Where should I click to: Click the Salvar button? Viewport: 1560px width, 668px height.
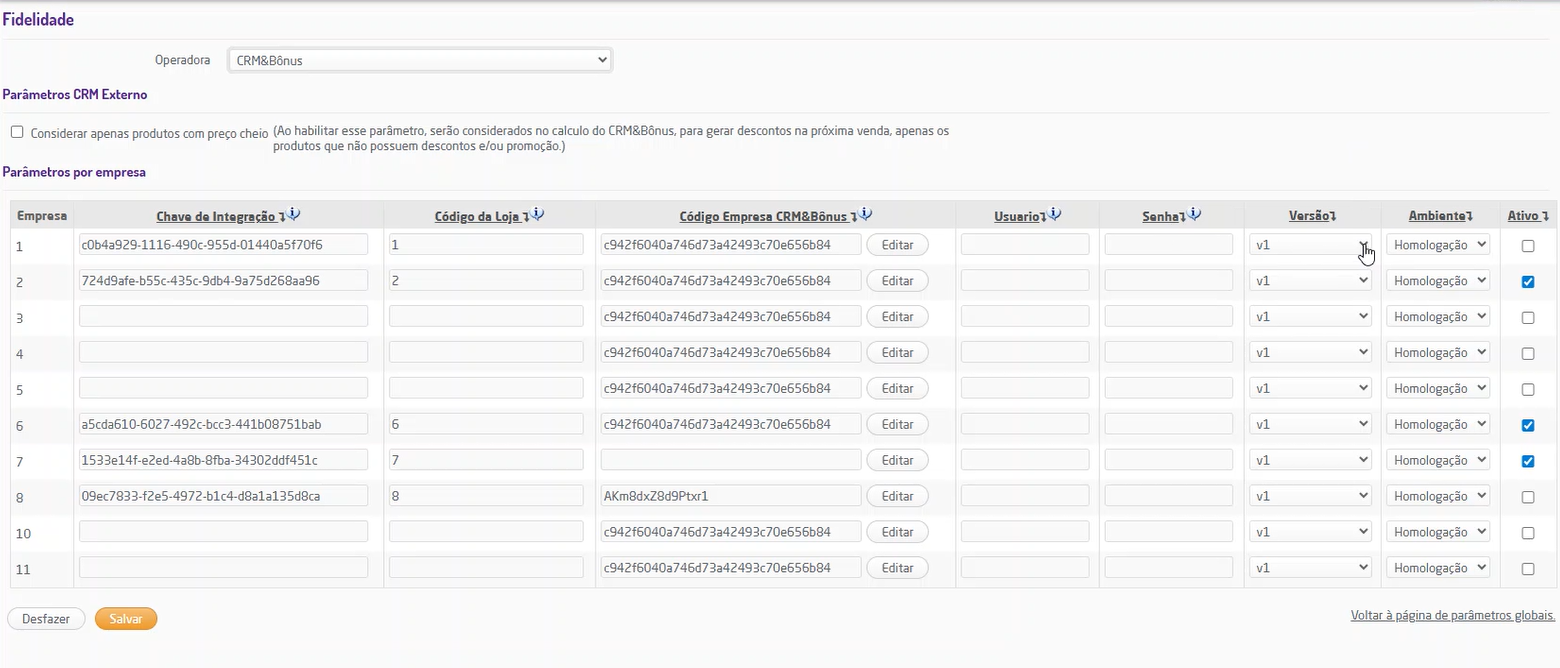tap(126, 619)
